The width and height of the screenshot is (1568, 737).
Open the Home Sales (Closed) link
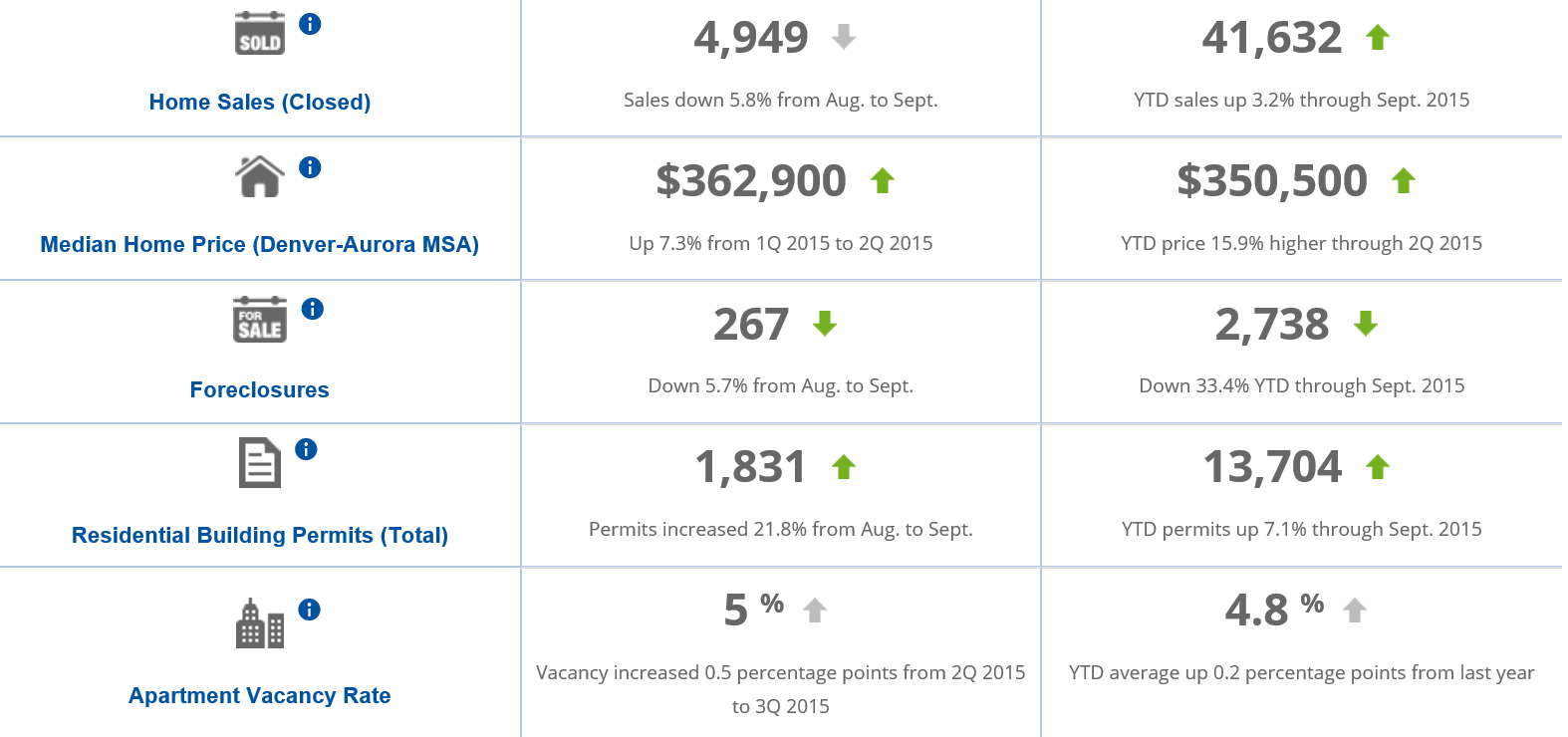click(x=260, y=102)
